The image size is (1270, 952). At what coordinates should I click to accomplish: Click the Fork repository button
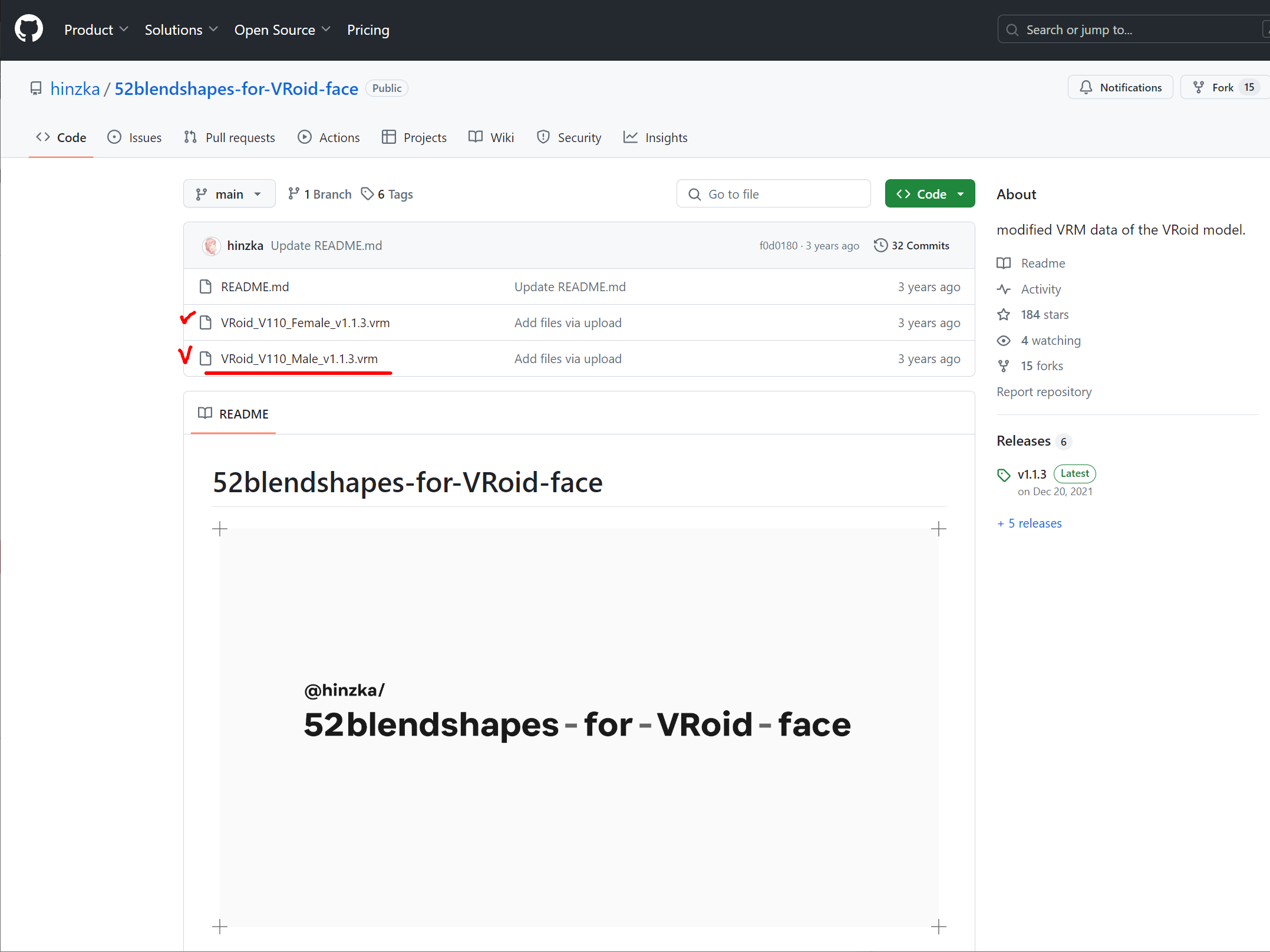[x=1214, y=87]
